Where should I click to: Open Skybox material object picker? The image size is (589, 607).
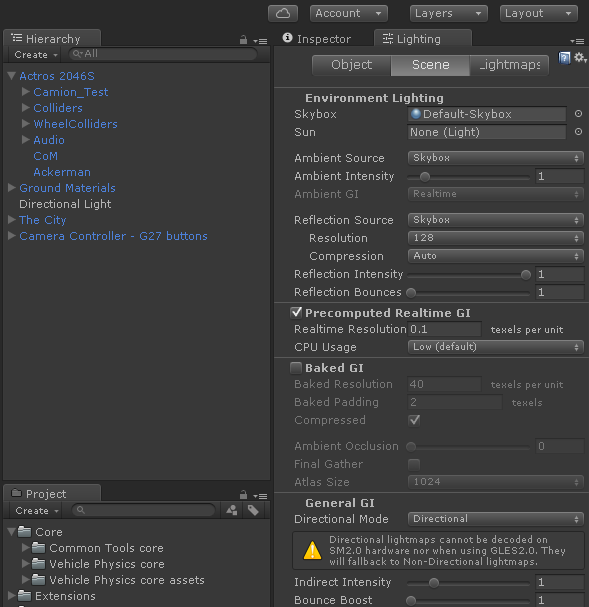point(578,114)
